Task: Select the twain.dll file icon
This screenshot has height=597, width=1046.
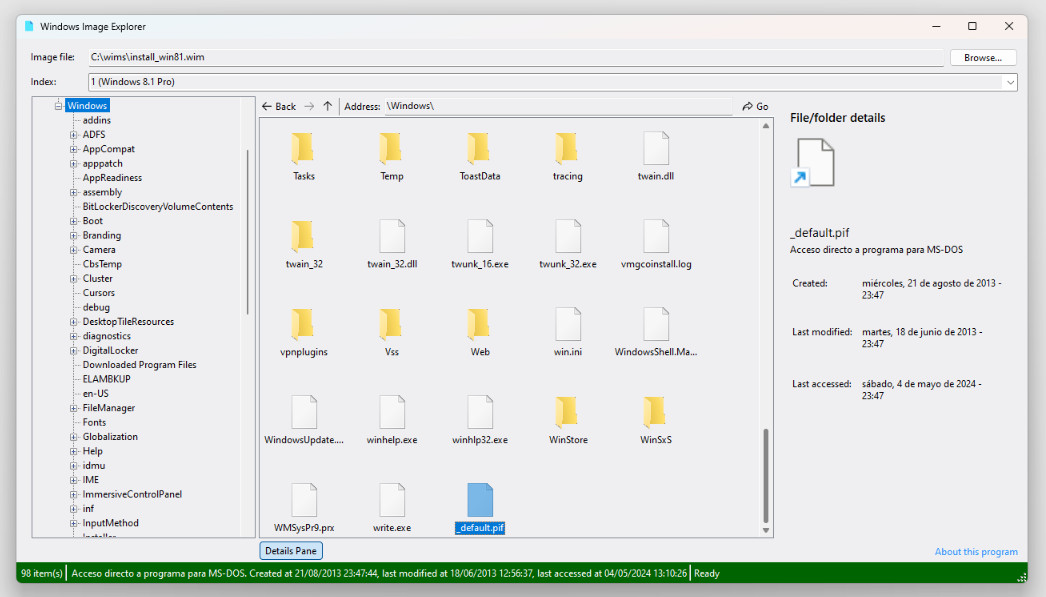Action: pos(656,147)
